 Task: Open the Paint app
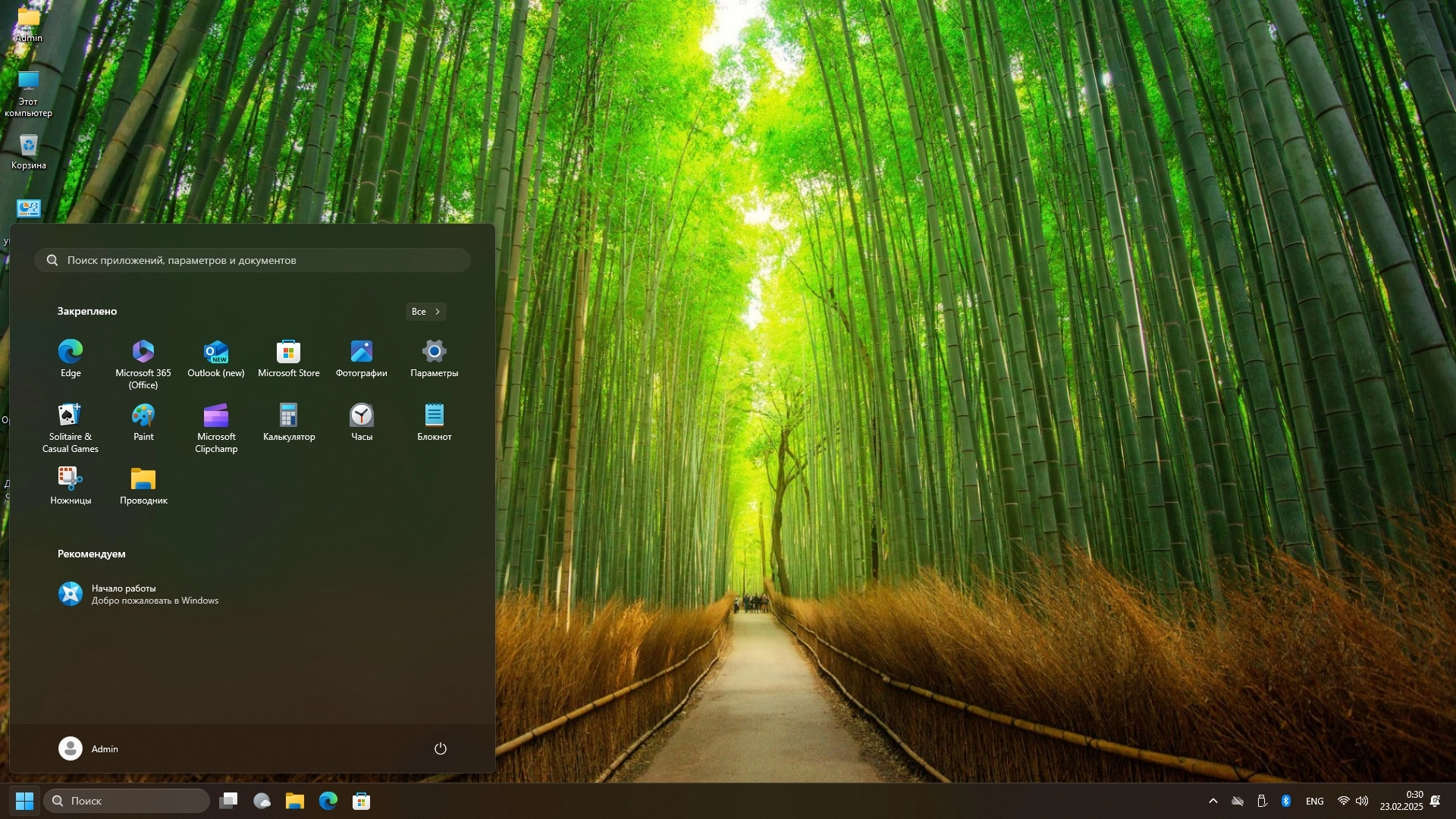pyautogui.click(x=143, y=422)
